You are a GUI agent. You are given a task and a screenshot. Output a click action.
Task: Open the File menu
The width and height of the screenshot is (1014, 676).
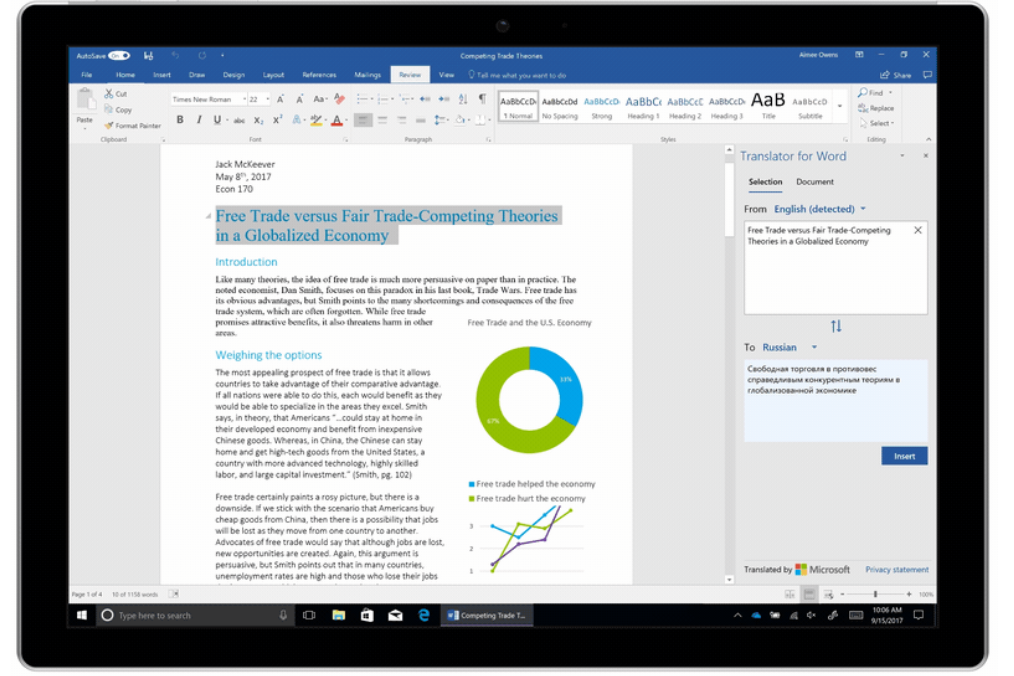[87, 75]
